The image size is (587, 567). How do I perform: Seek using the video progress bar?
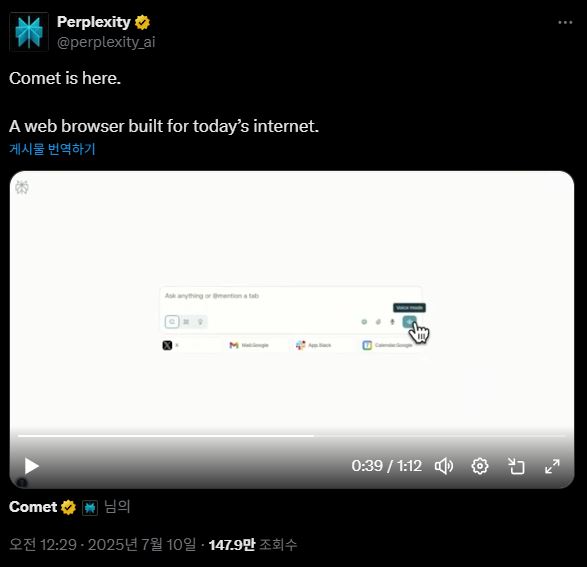pos(291,436)
